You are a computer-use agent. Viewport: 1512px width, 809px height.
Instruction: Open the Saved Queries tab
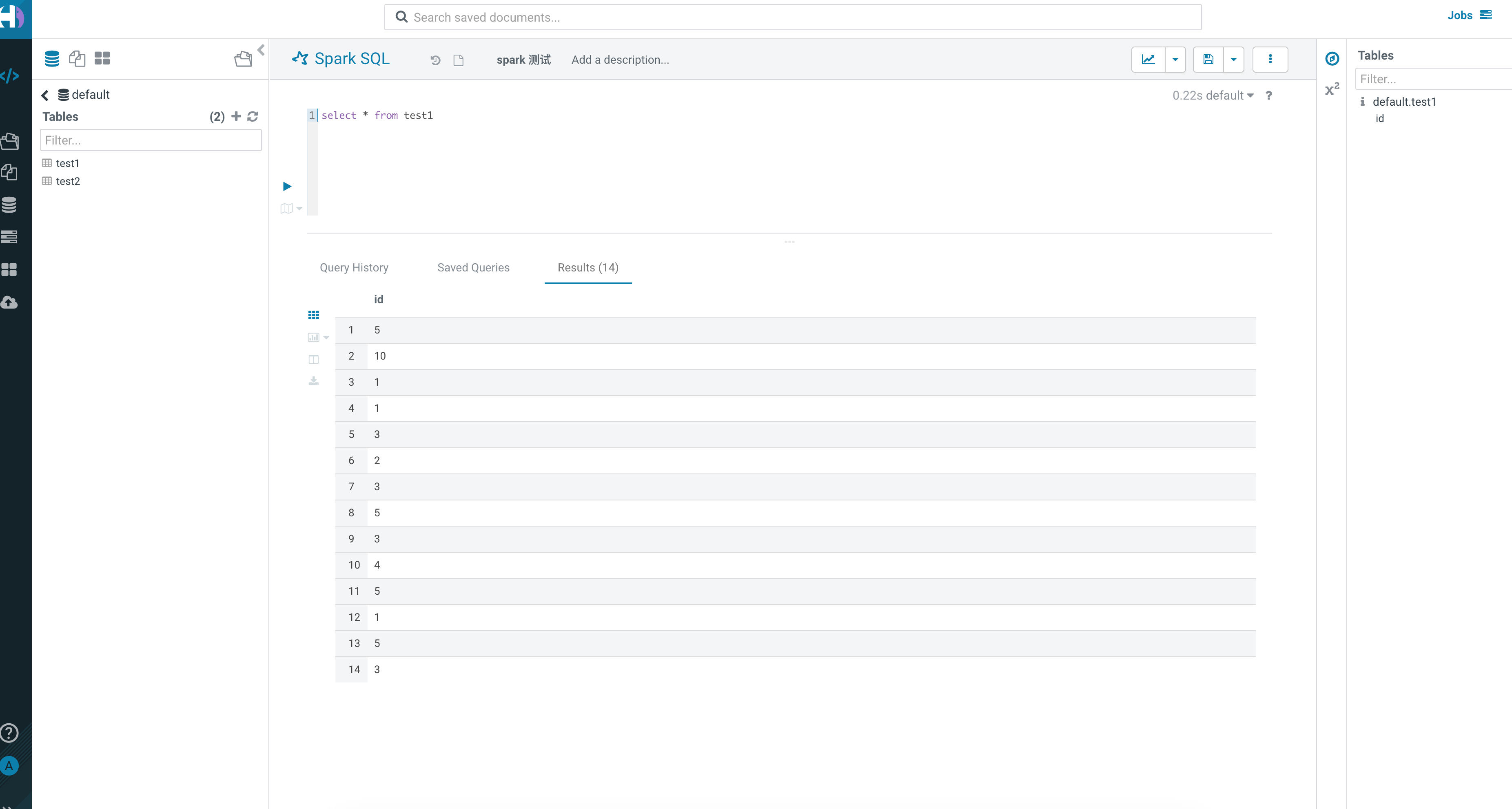click(473, 268)
